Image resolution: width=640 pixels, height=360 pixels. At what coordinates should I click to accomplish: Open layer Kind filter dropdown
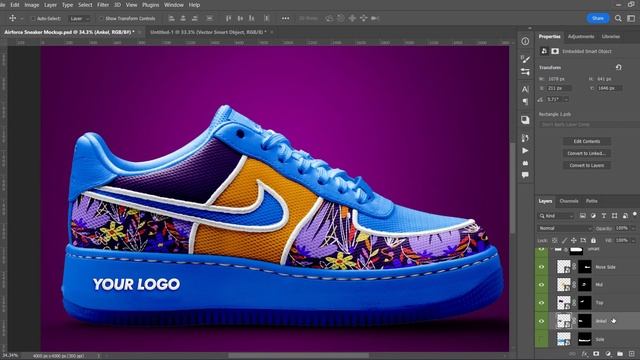click(556, 216)
